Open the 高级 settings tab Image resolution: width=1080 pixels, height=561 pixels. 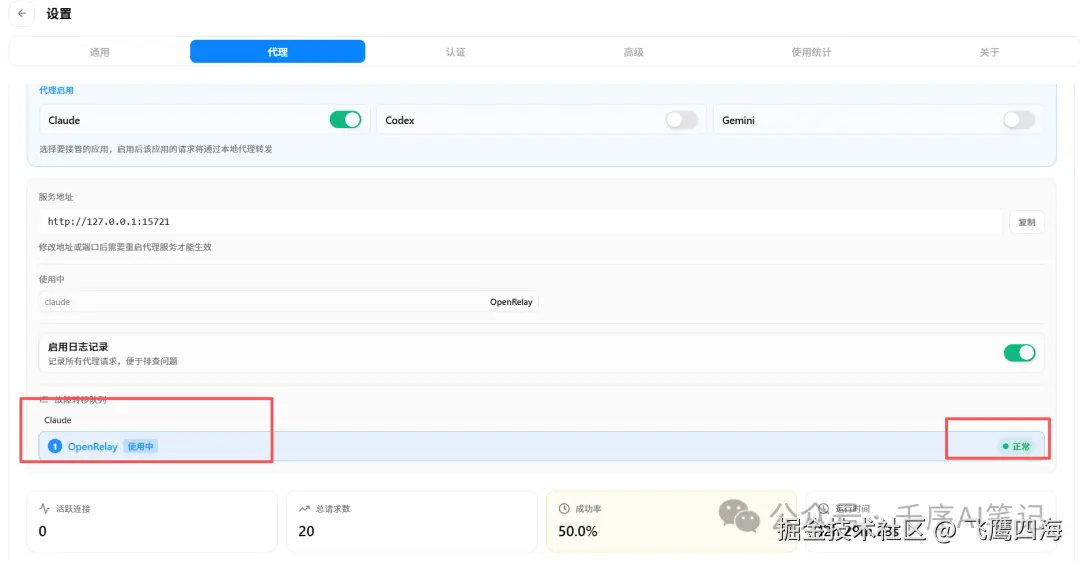point(633,52)
